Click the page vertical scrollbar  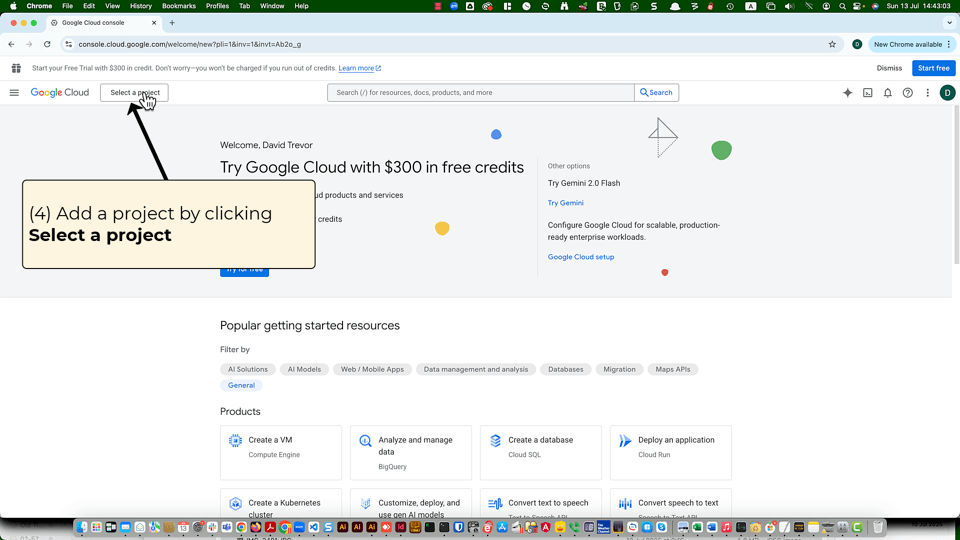(956, 187)
